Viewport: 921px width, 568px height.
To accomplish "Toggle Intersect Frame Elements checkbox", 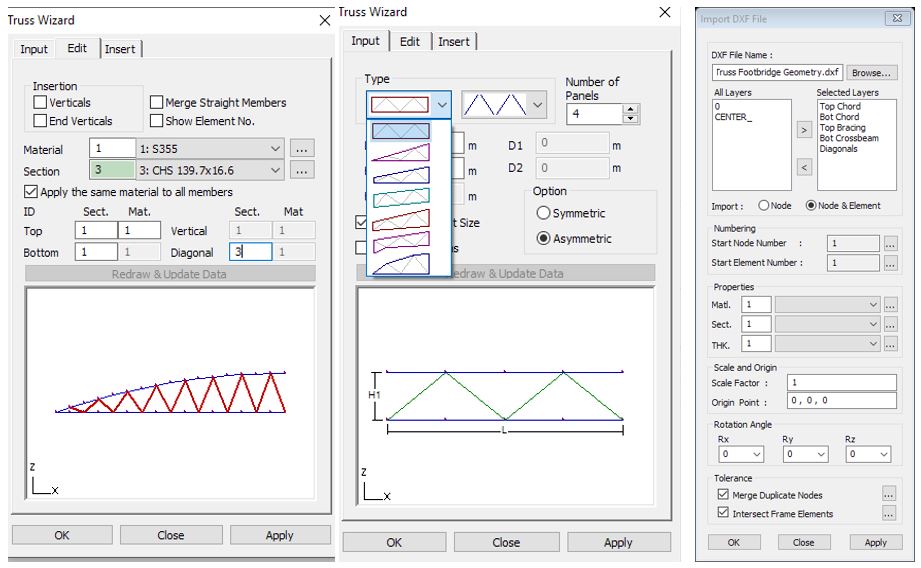I will pos(723,512).
